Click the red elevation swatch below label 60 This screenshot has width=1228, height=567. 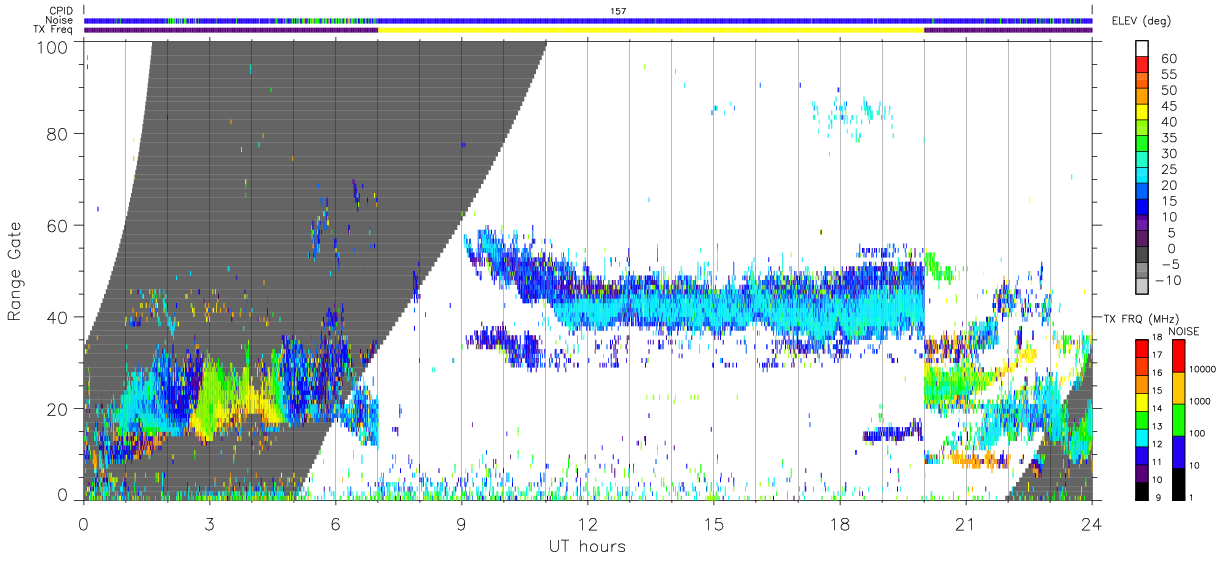pyautogui.click(x=1142, y=64)
